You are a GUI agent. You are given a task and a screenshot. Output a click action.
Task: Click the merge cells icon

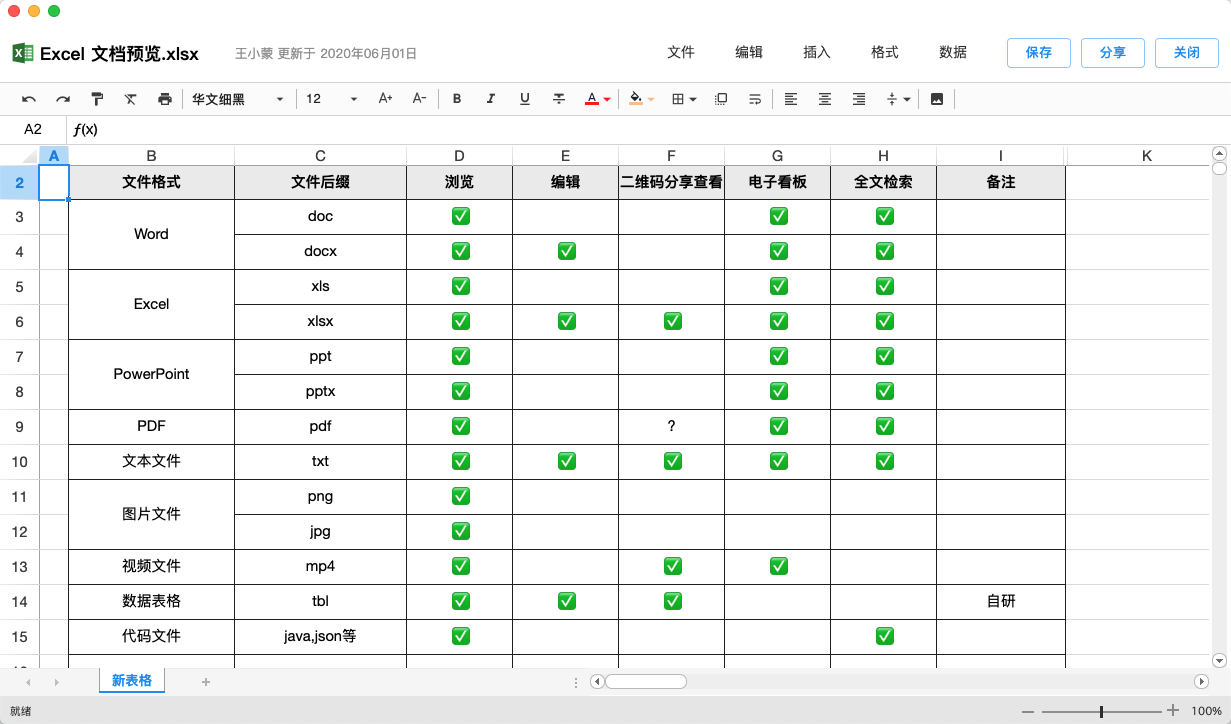[x=721, y=99]
